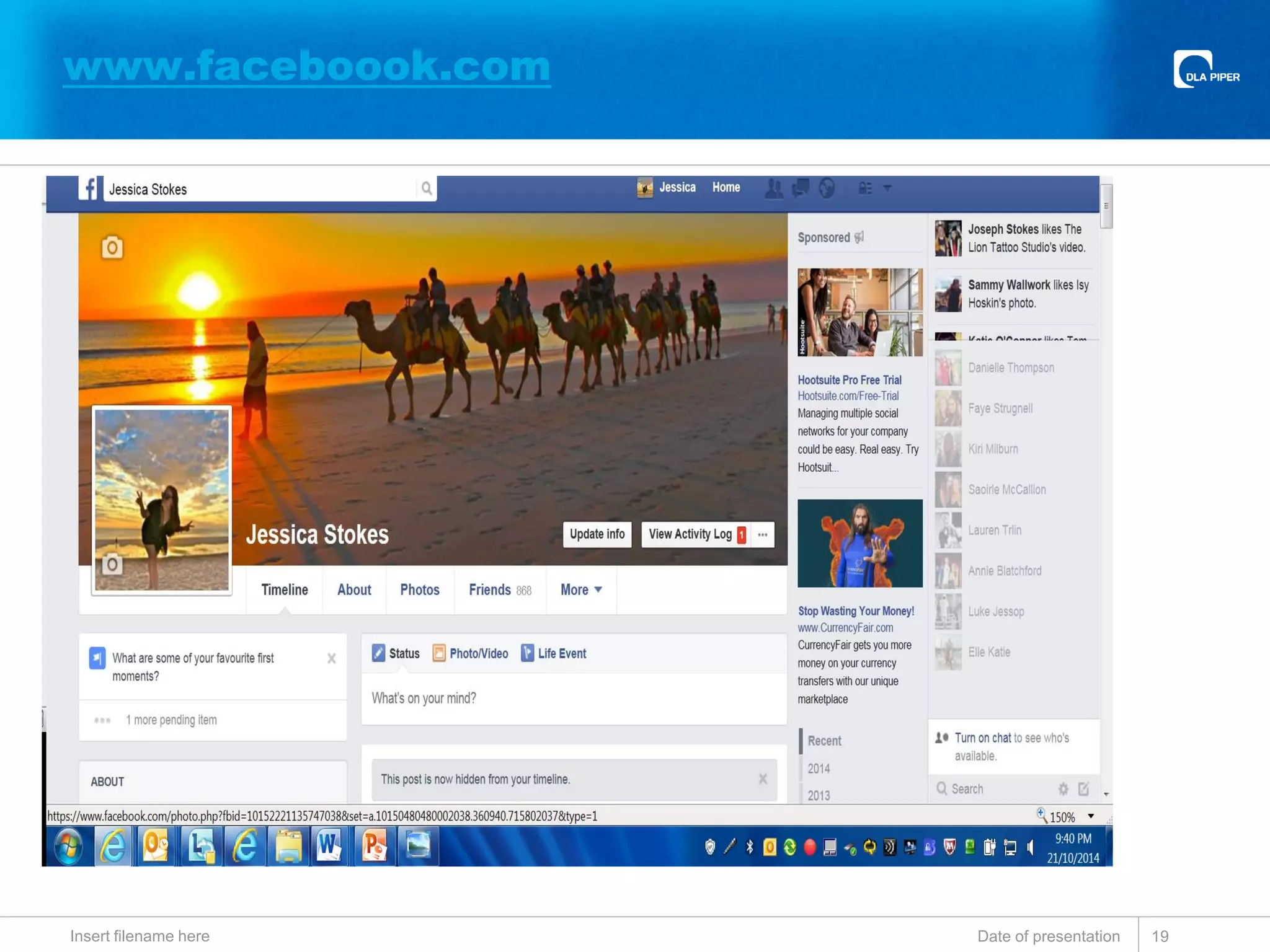The width and height of the screenshot is (1270, 952).
Task: Dismiss the favourite first moments prompt
Action: (x=332, y=658)
